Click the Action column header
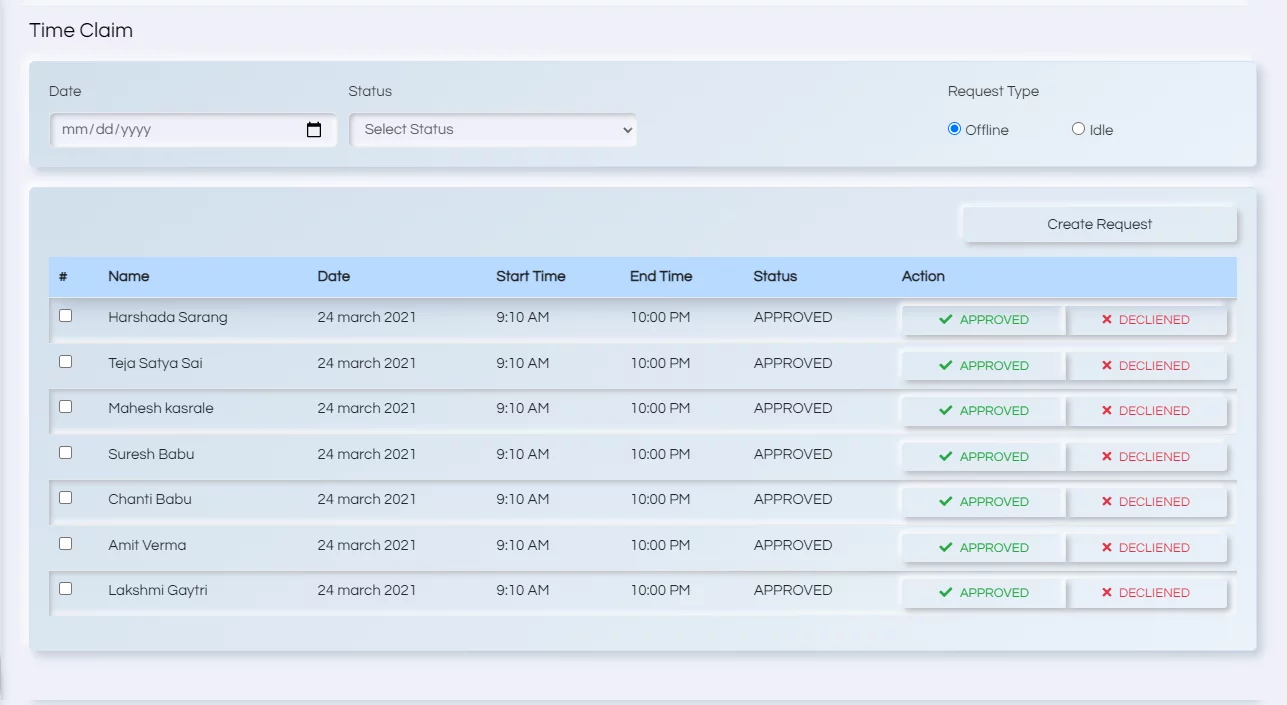The width and height of the screenshot is (1287, 705). coord(923,276)
